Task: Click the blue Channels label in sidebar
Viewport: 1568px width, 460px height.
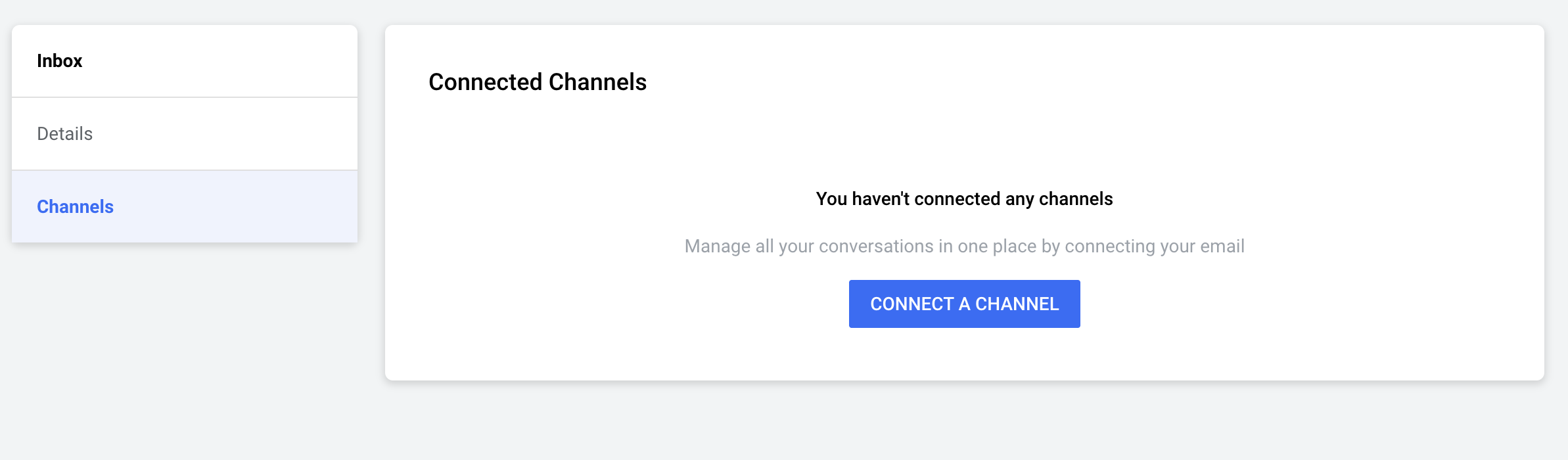Action: click(x=76, y=207)
